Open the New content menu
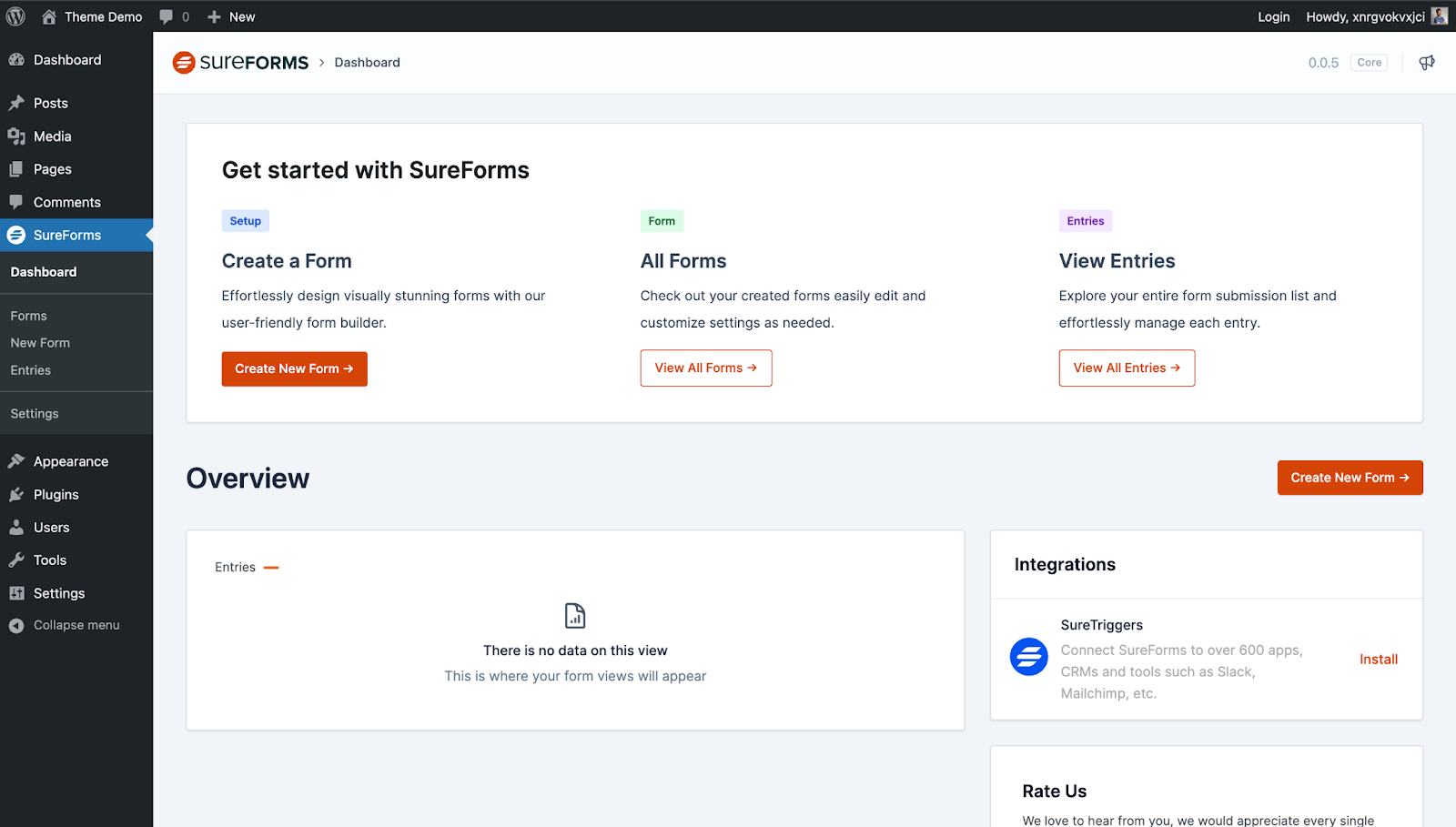 click(x=231, y=16)
